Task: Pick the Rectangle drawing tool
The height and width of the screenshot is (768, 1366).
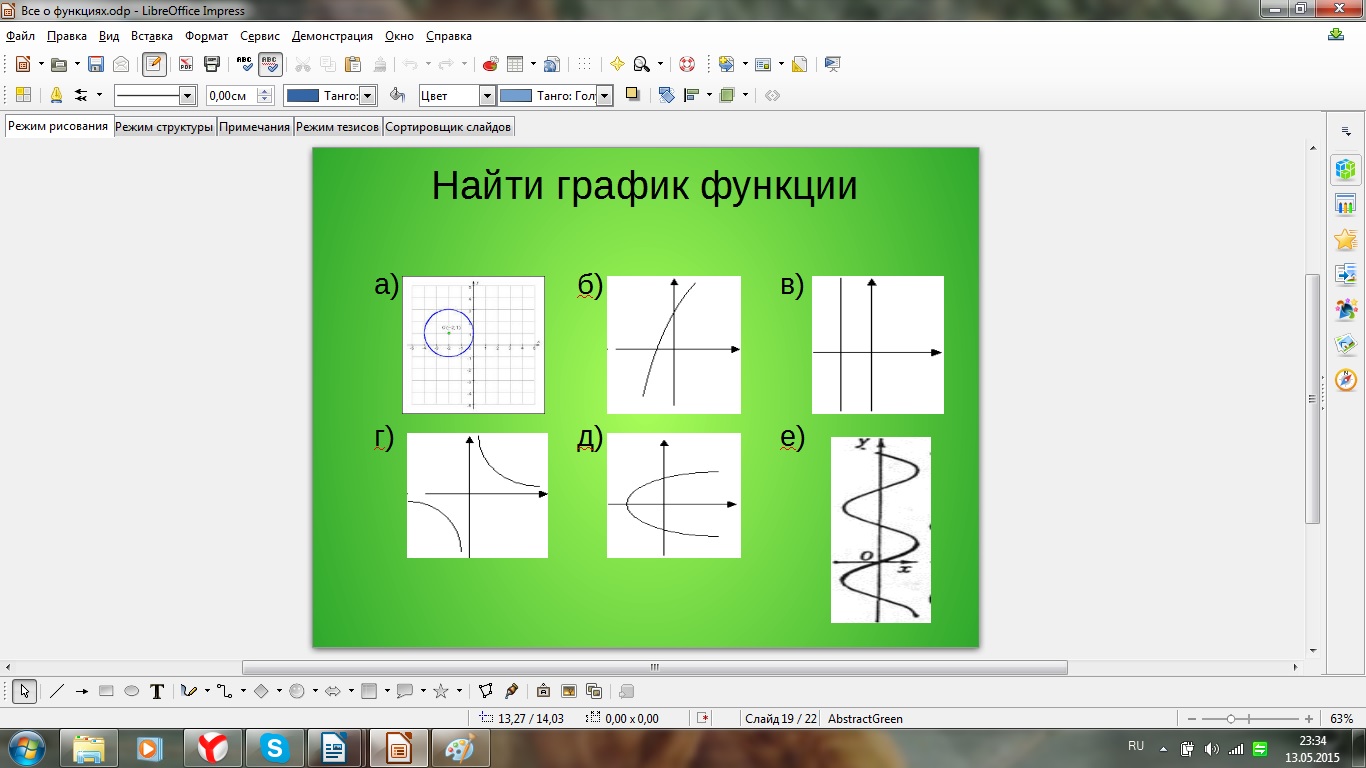Action: tap(107, 691)
